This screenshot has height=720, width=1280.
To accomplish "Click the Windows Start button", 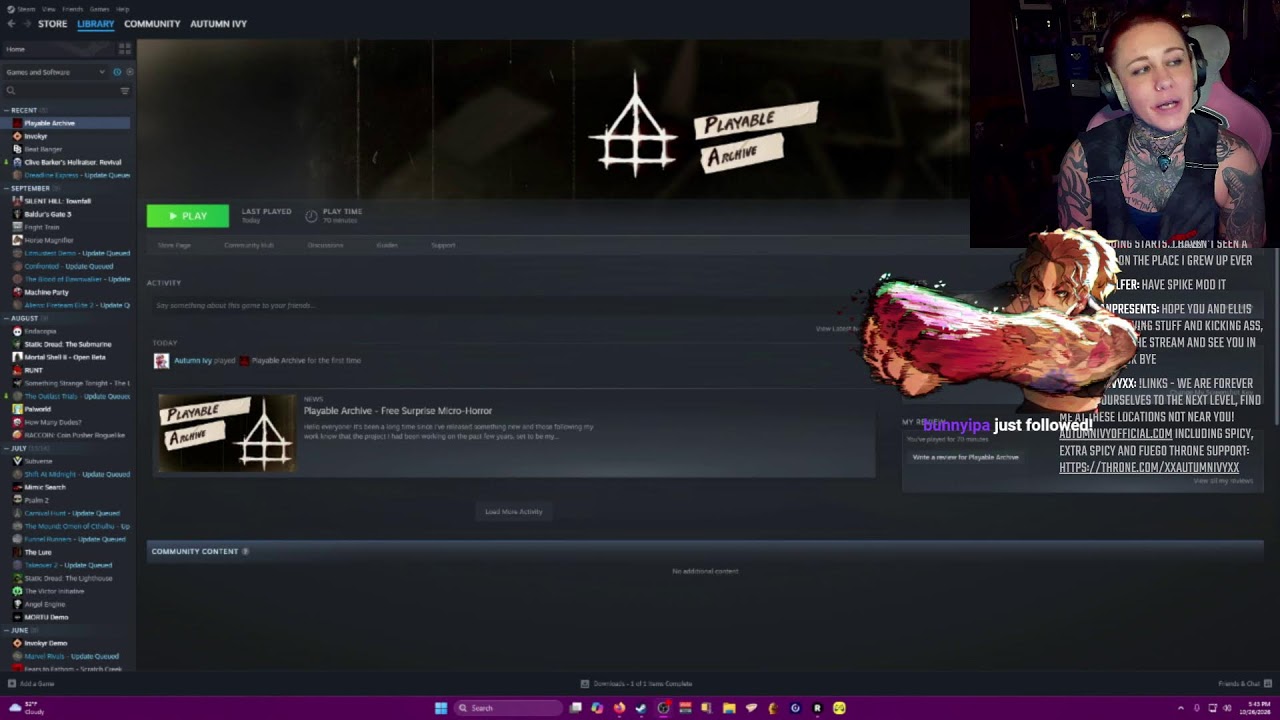I will point(441,708).
